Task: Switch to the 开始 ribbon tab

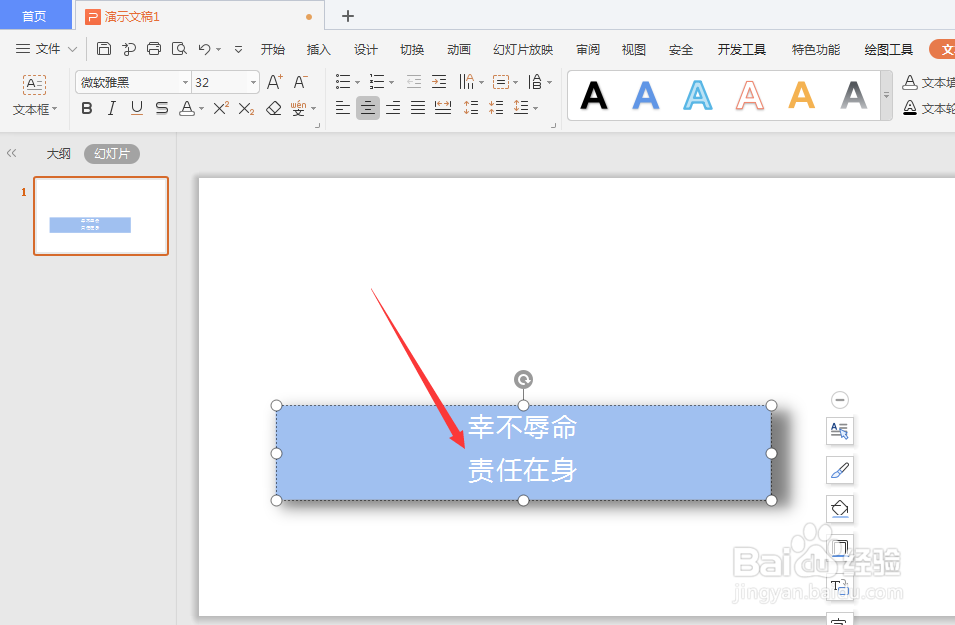Action: click(x=272, y=49)
